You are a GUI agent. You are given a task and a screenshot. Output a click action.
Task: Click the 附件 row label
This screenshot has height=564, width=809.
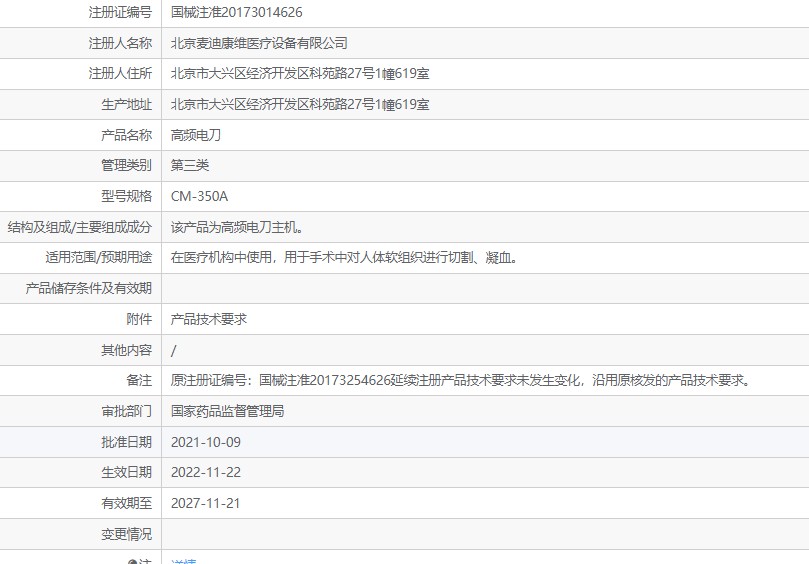pyautogui.click(x=139, y=319)
